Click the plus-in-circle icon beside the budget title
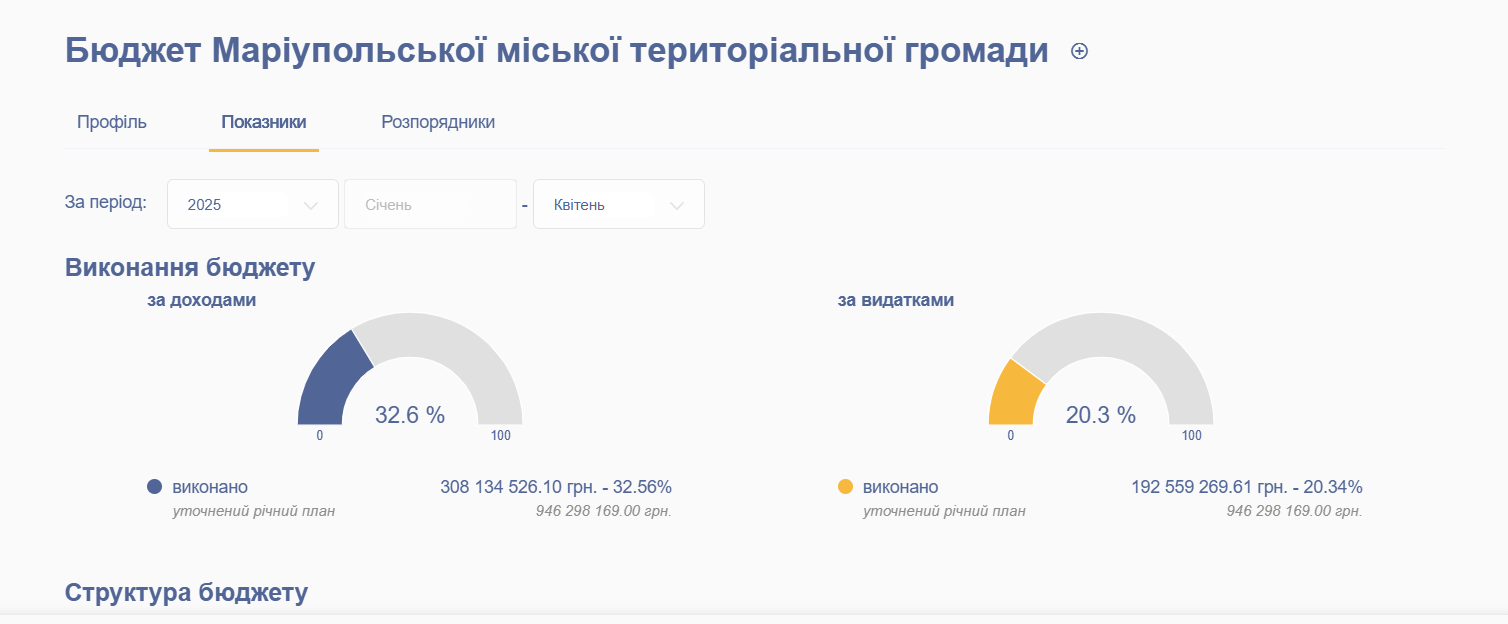 click(1079, 51)
